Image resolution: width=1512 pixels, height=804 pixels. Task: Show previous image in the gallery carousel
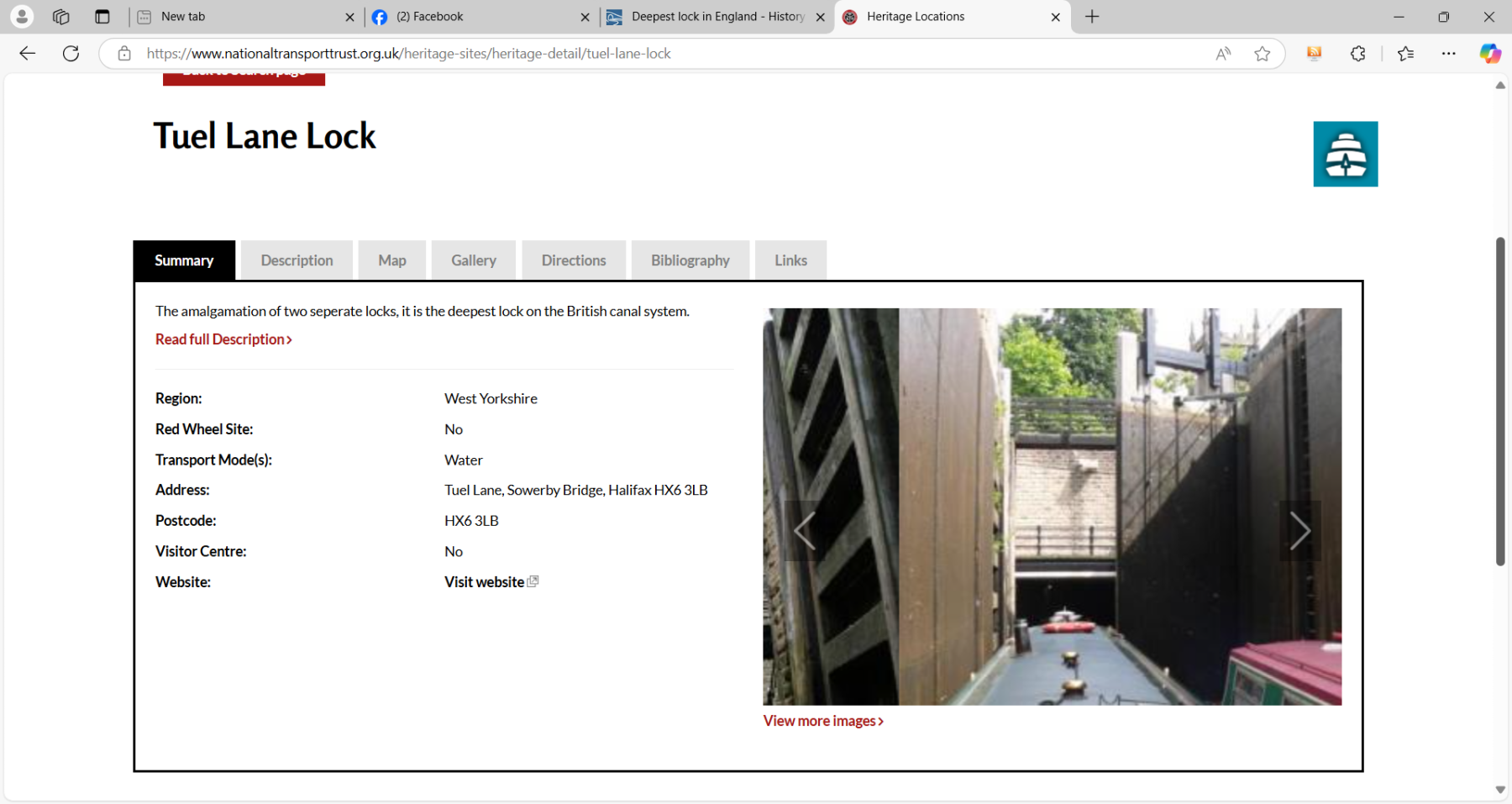click(804, 531)
